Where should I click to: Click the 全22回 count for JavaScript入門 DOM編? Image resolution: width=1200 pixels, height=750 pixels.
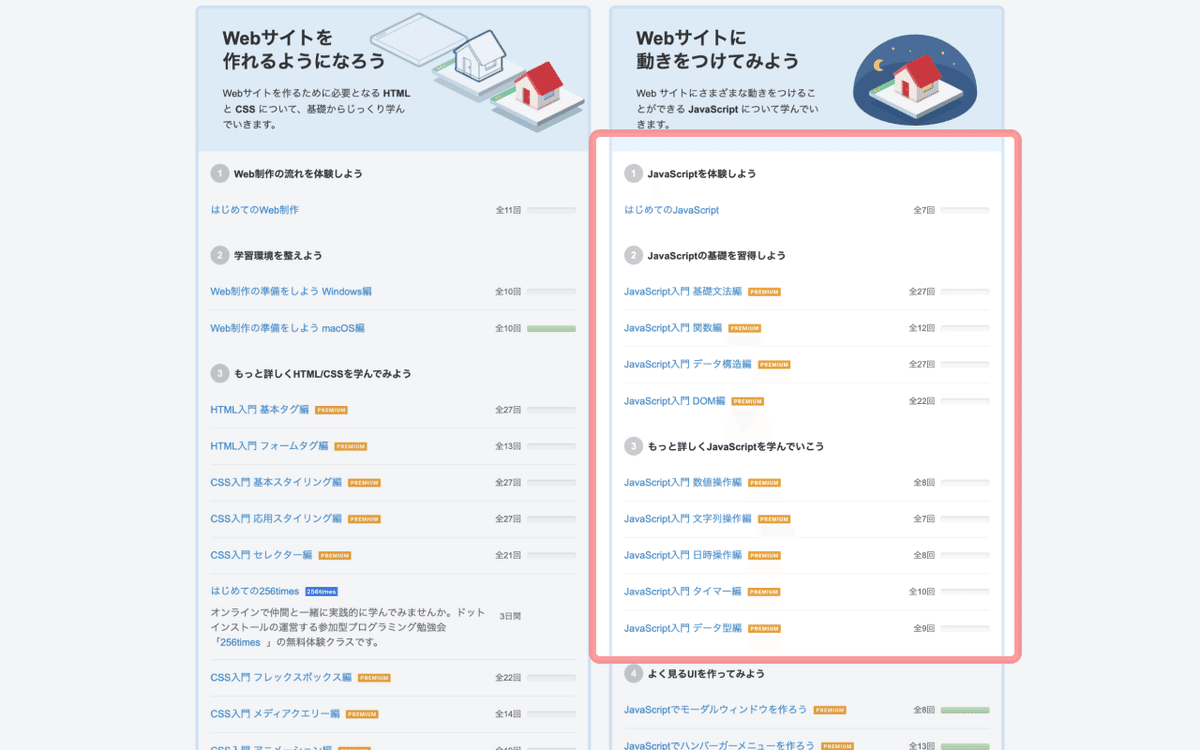922,401
